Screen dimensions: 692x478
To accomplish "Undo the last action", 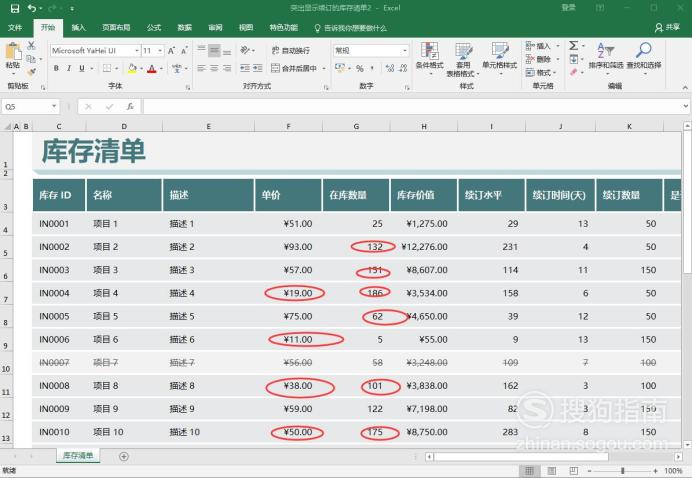I will [31, 8].
